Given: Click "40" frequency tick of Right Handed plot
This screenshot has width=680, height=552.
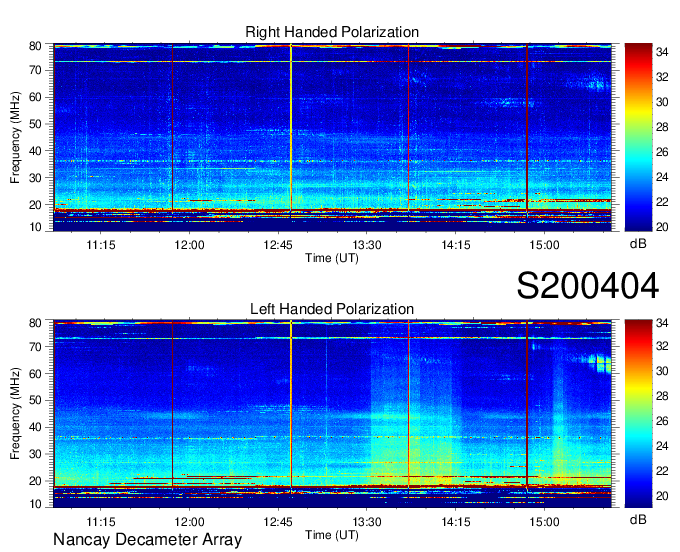Looking at the screenshot, I should (35, 151).
